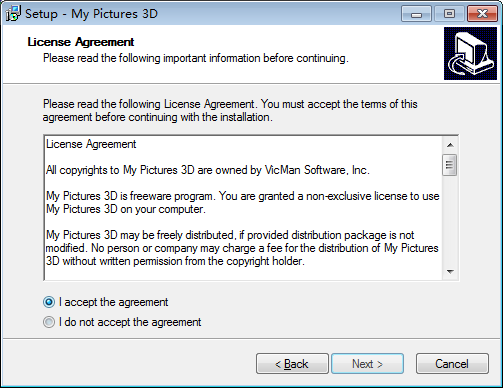Go to previous step with Back button
503x388 pixels.
[292, 364]
